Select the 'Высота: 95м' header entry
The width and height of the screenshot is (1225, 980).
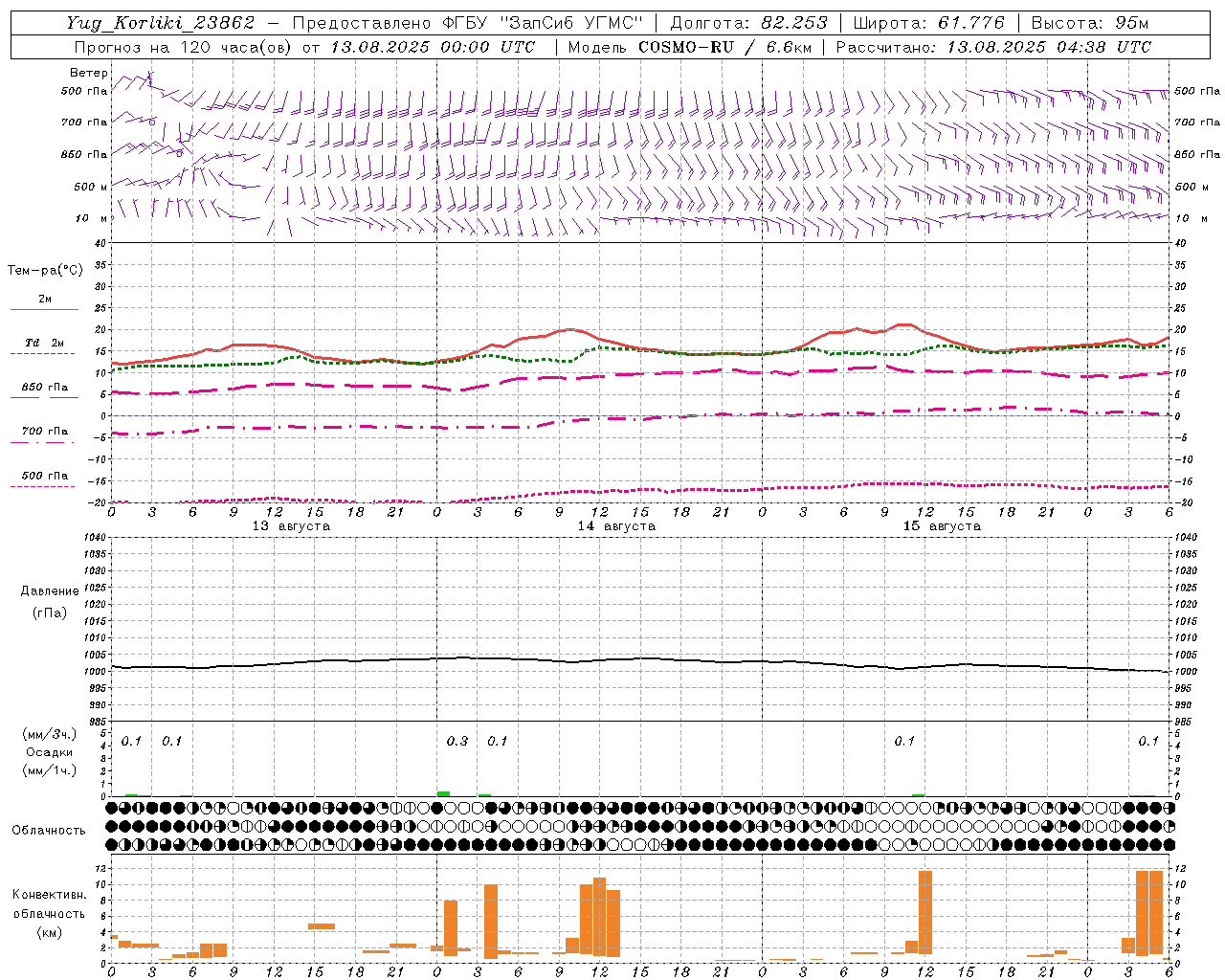click(1090, 23)
